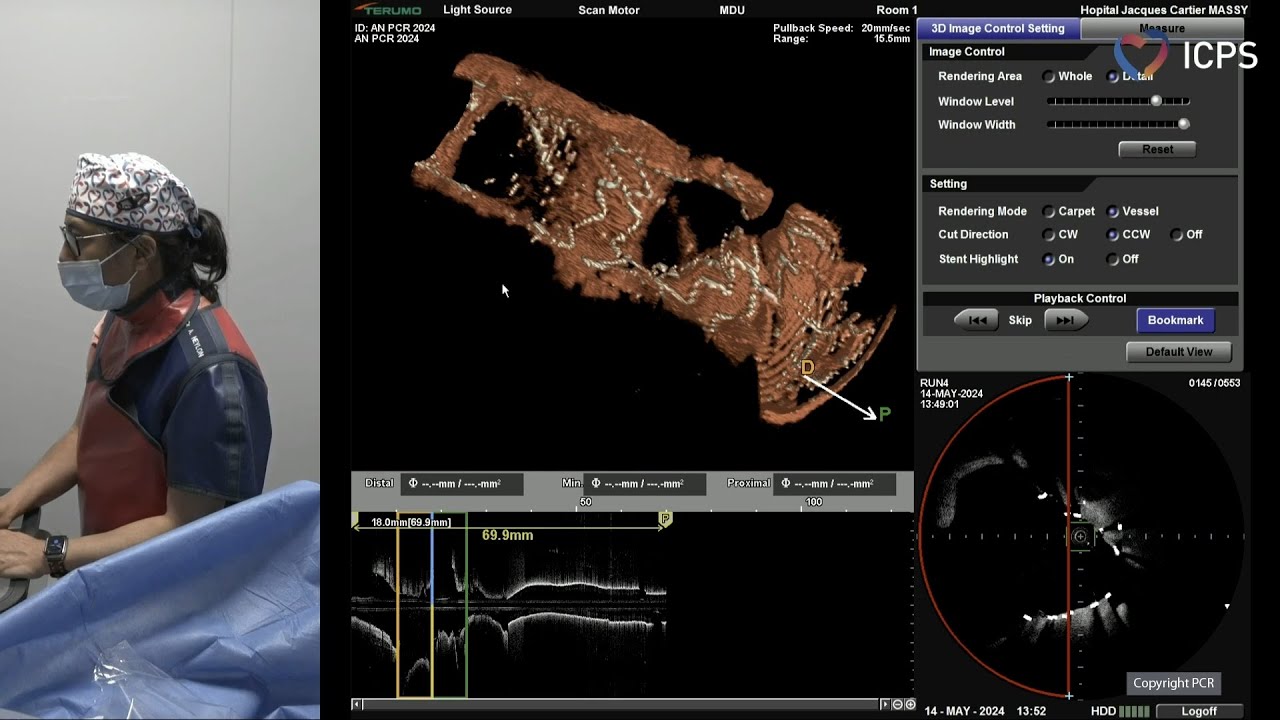Image resolution: width=1280 pixels, height=720 pixels.
Task: Click the 69.9mm length label
Action: point(507,536)
